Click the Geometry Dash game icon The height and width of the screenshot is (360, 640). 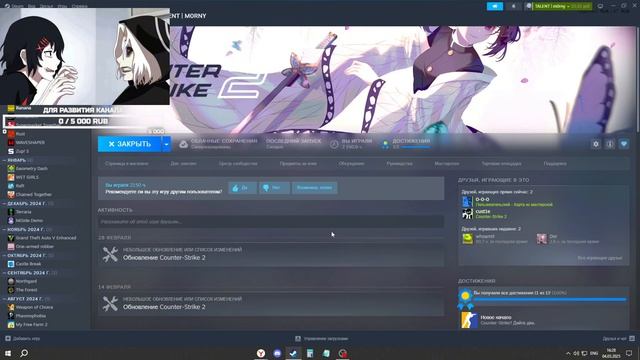tap(11, 168)
